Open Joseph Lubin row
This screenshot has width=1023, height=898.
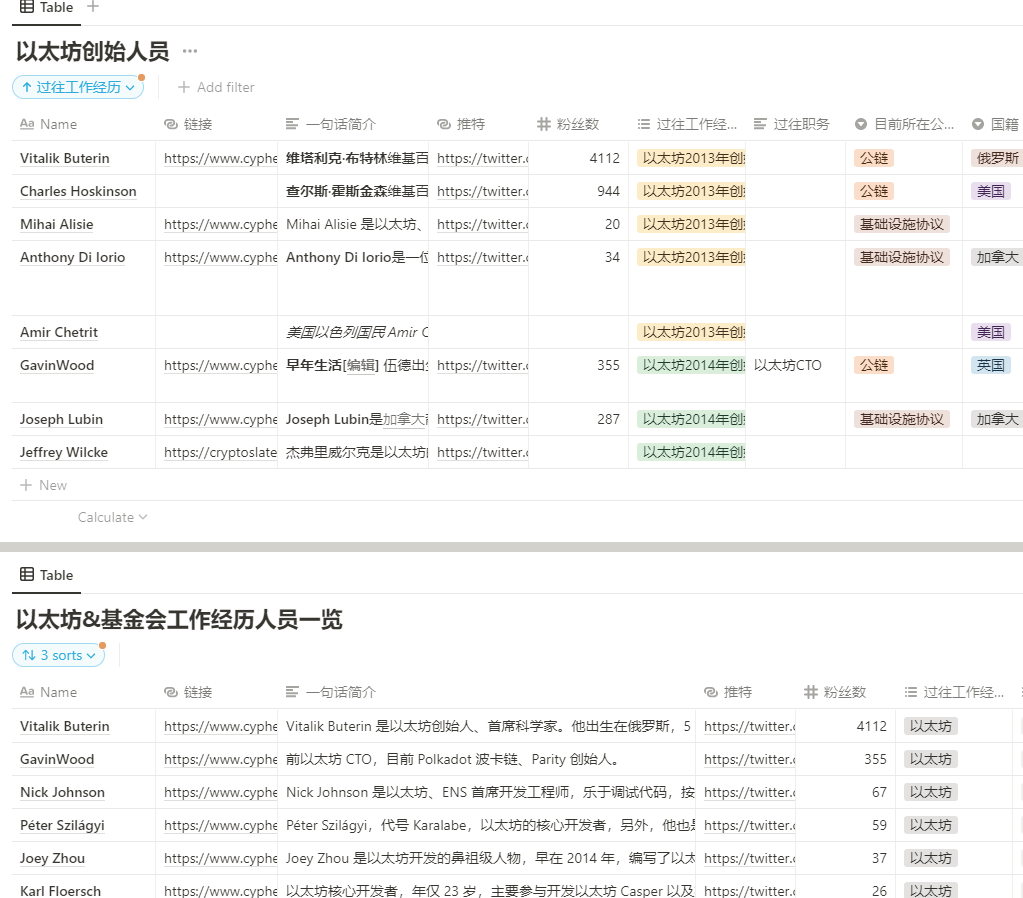tap(61, 419)
